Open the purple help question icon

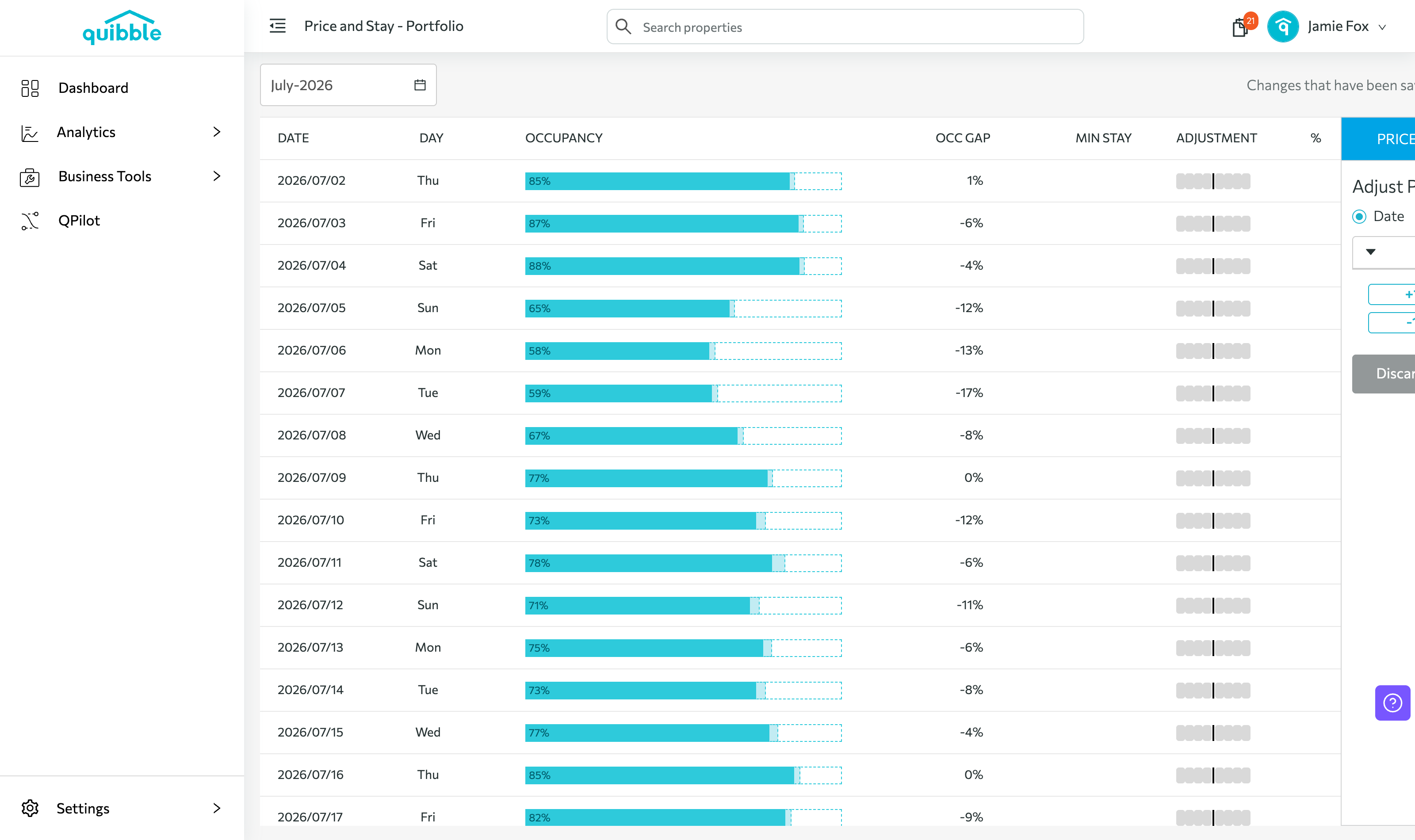(x=1392, y=703)
